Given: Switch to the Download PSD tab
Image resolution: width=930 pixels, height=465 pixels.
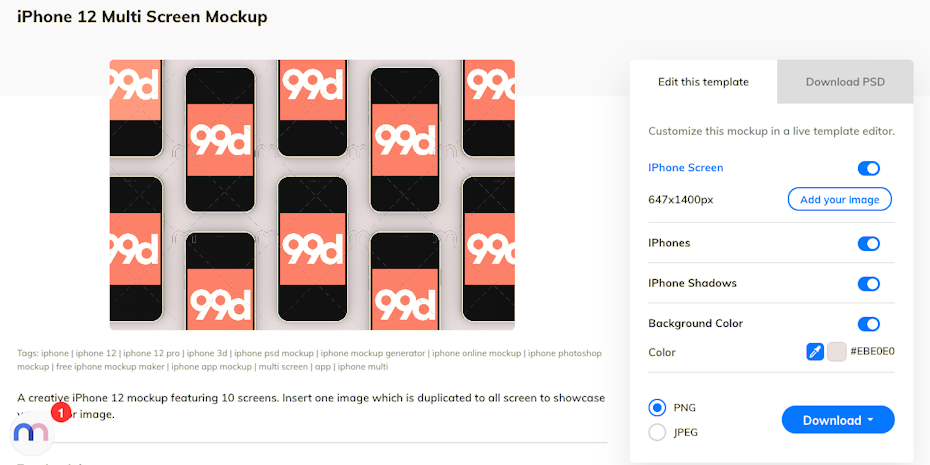Looking at the screenshot, I should coord(845,82).
